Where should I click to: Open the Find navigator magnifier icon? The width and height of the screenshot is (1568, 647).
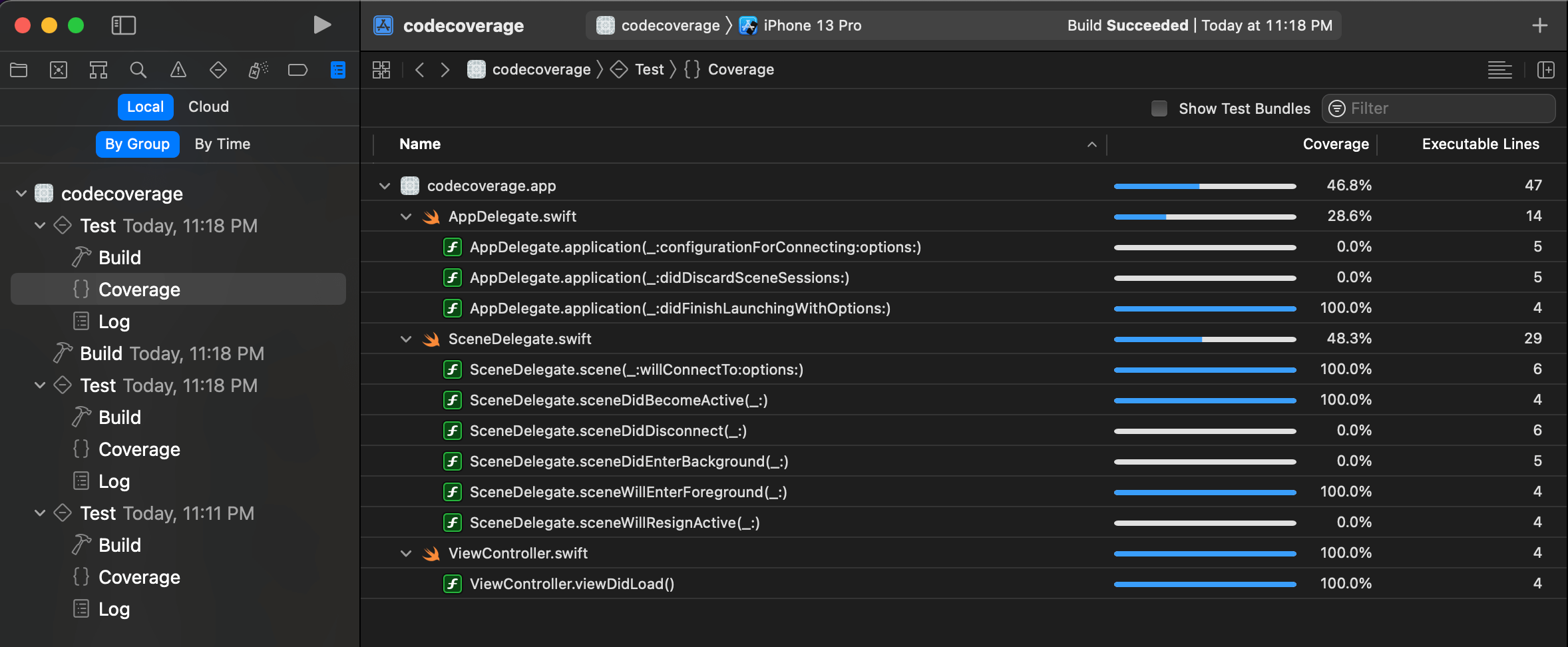point(138,70)
